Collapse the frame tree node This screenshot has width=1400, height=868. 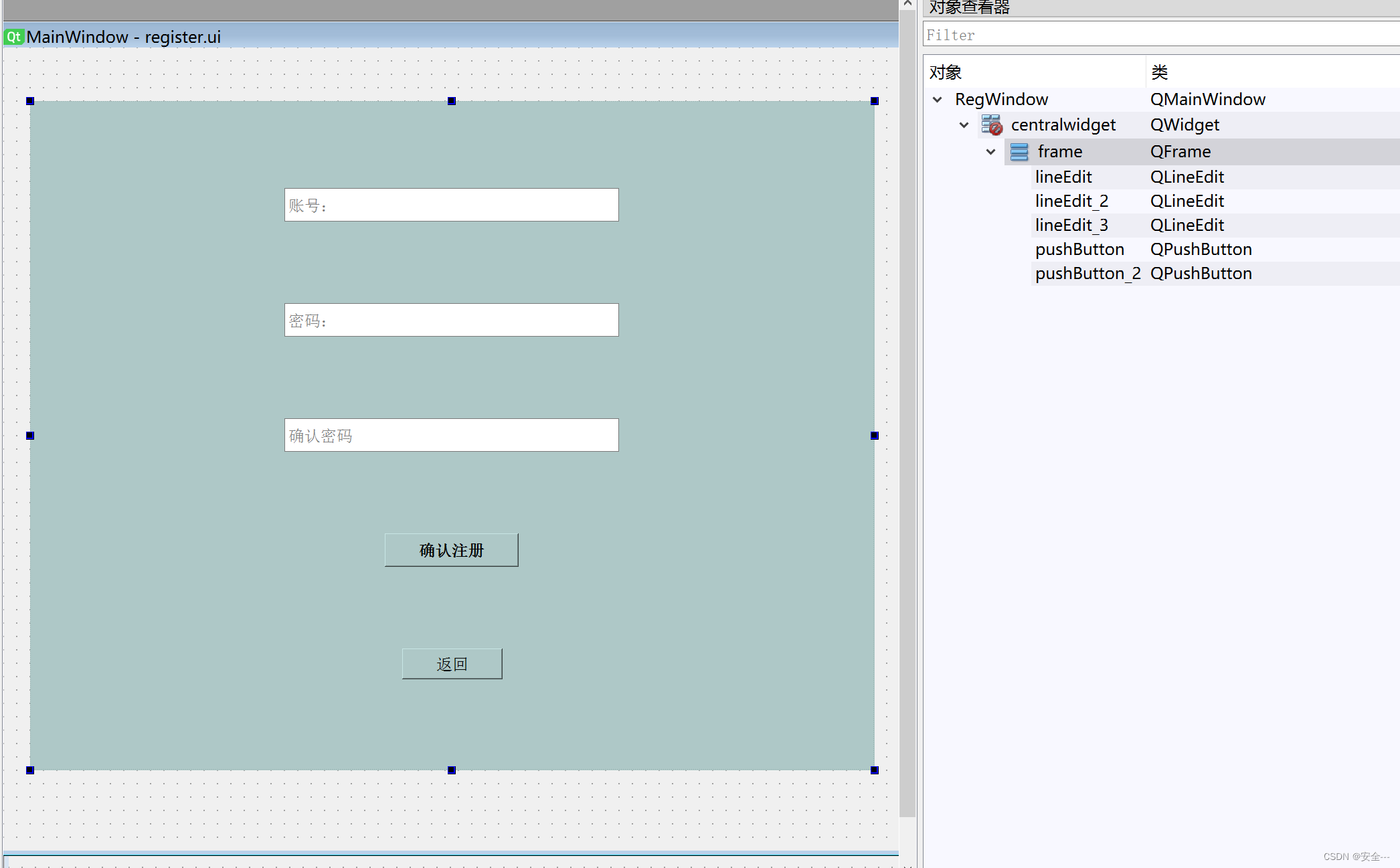coord(991,152)
